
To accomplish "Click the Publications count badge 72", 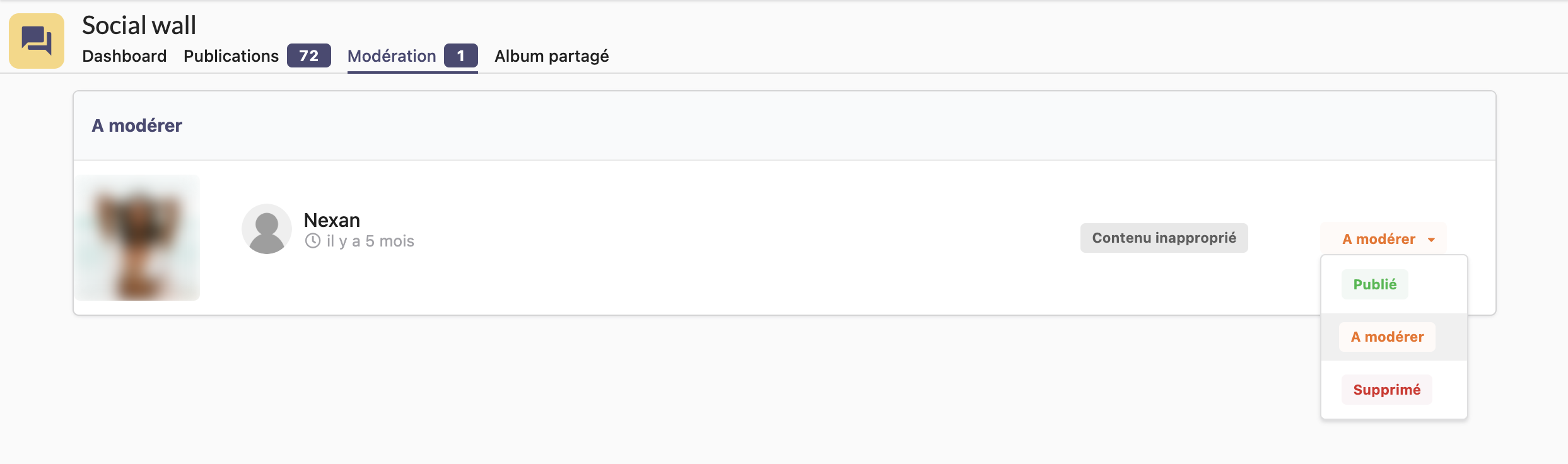I will (308, 56).
